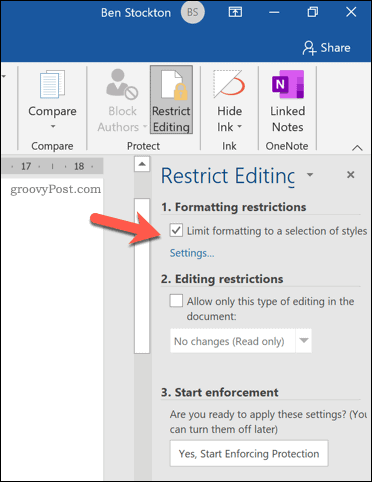The image size is (372, 482).
Task: Restore down the Word window
Action: pyautogui.click(x=313, y=12)
